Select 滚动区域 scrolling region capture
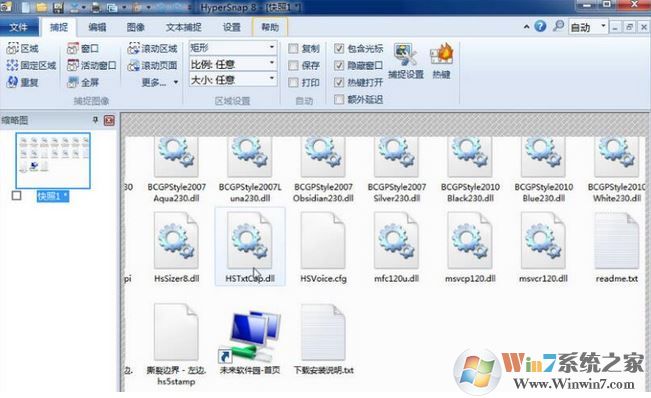651x398 pixels. point(152,49)
